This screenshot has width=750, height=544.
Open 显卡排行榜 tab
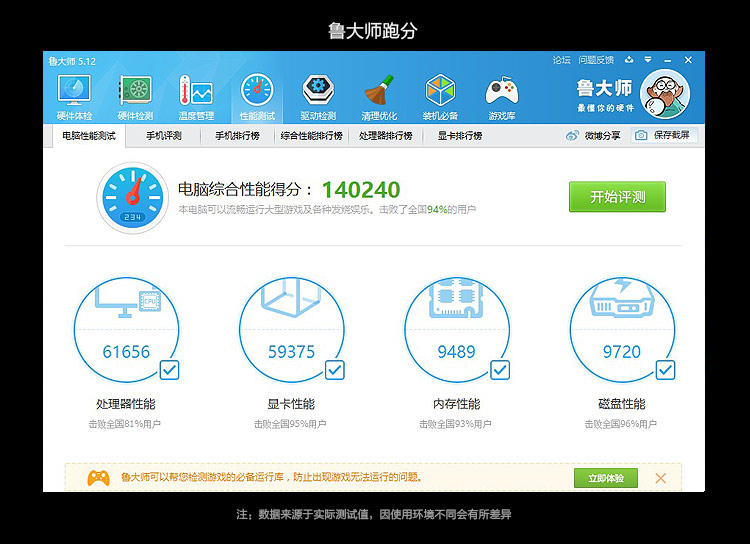click(460, 136)
